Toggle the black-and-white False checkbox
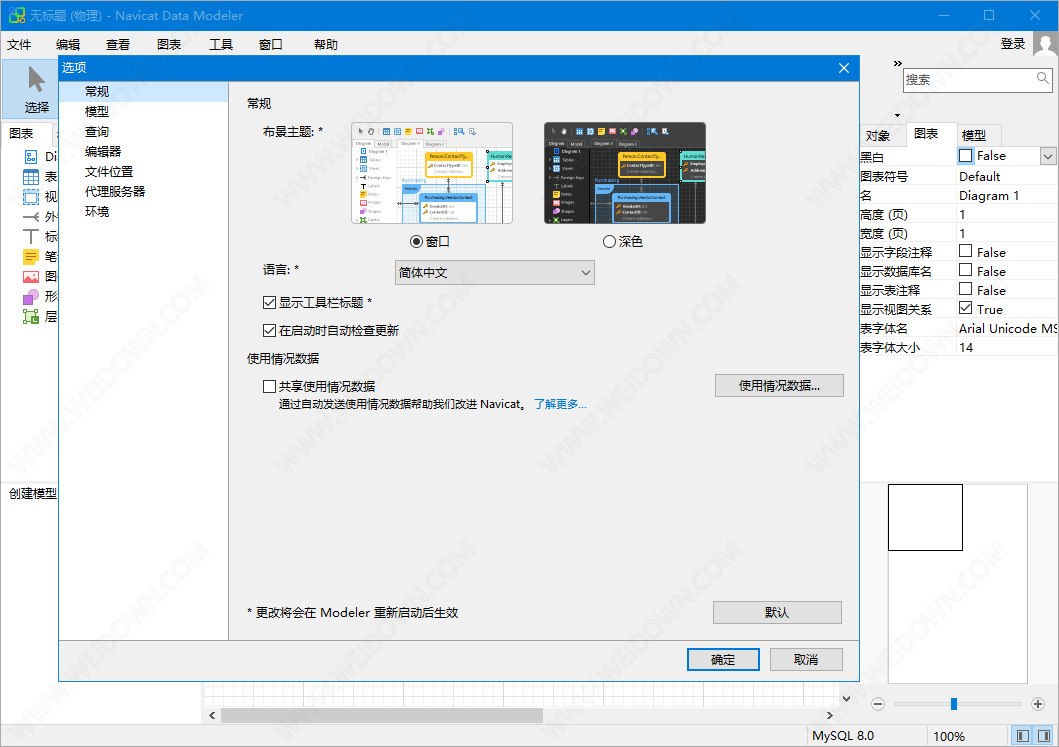The height and width of the screenshot is (747, 1059). click(966, 156)
